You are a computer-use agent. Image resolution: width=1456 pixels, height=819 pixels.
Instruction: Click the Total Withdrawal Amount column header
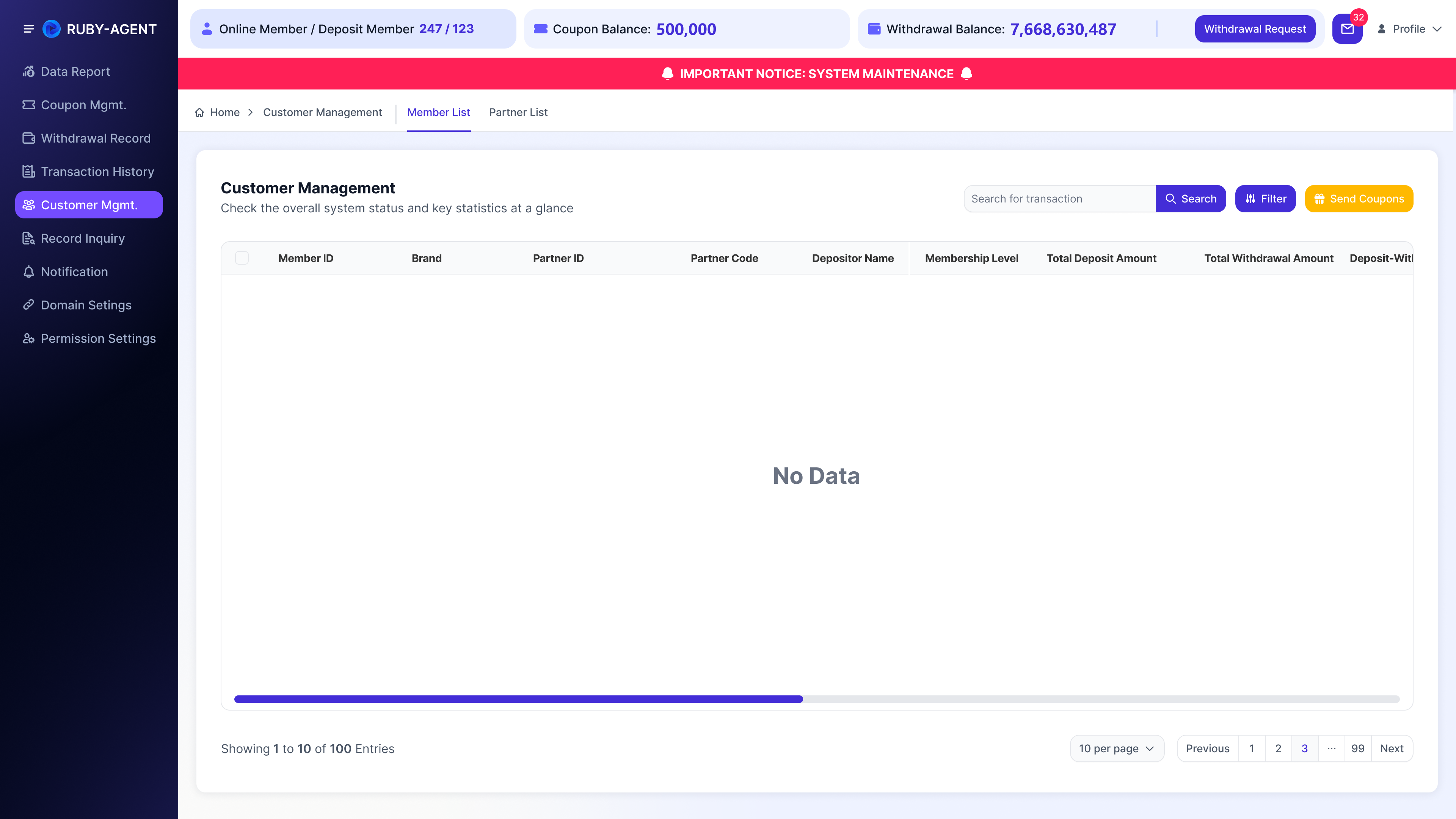pos(1269,258)
